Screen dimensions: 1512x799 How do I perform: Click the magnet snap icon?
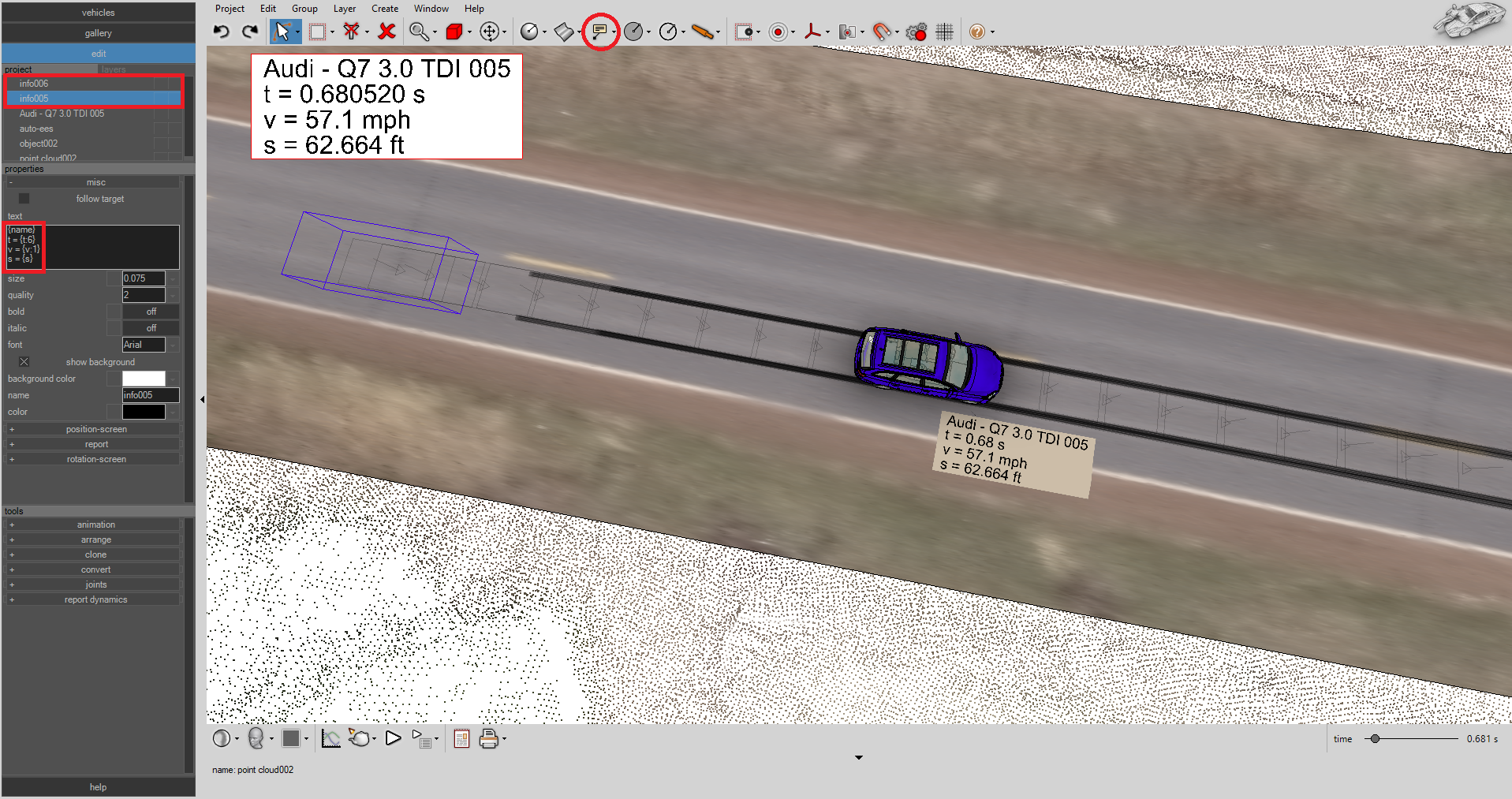[882, 32]
